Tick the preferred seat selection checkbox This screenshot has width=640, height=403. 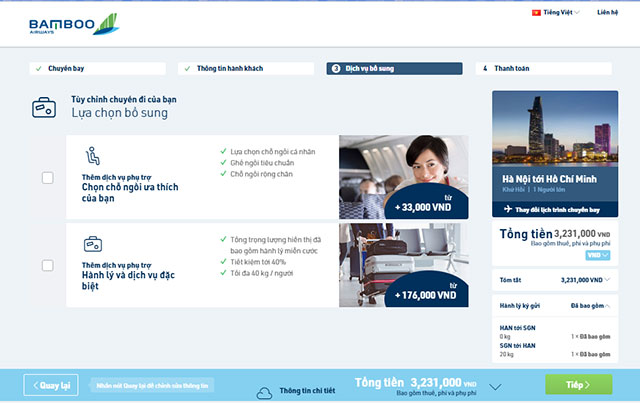tap(47, 178)
